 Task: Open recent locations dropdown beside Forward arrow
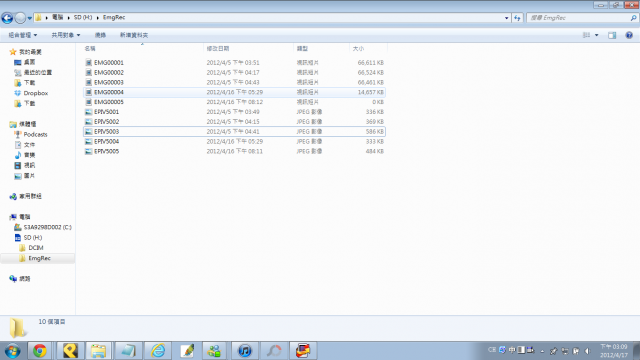[30, 18]
